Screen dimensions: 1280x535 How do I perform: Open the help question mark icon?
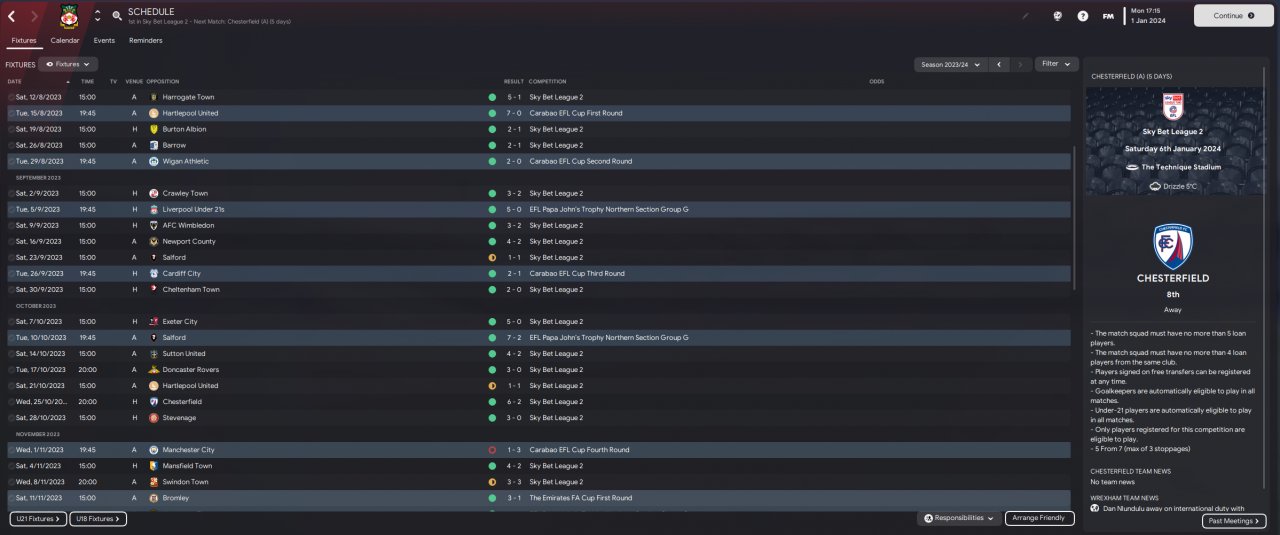(x=1083, y=16)
